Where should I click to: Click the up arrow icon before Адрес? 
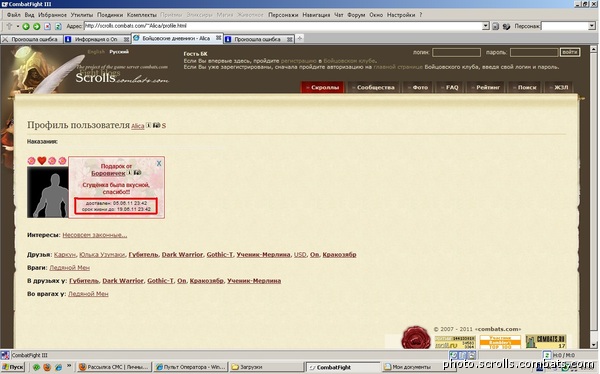click(10, 26)
